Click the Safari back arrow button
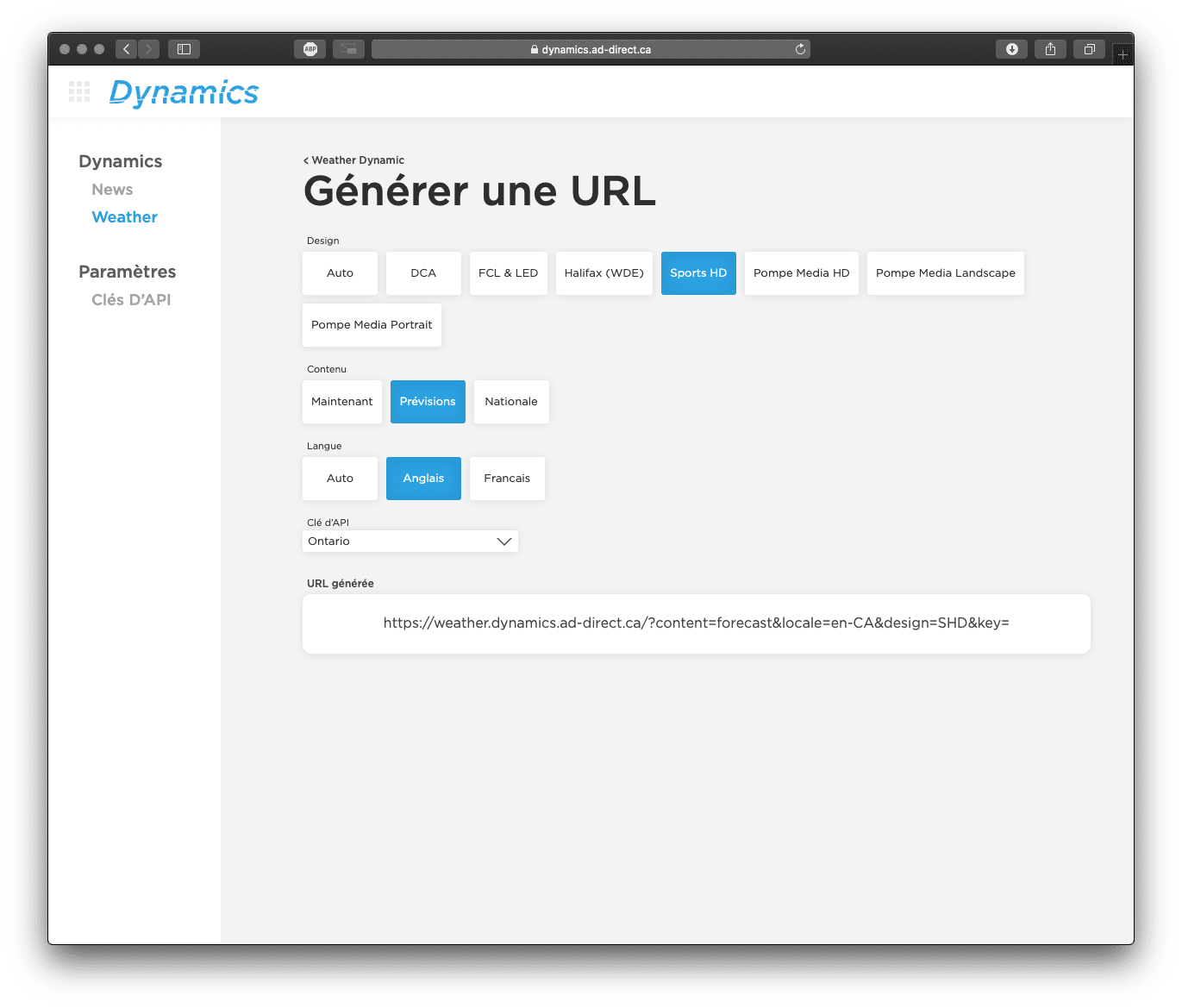The width and height of the screenshot is (1182, 1008). [127, 49]
